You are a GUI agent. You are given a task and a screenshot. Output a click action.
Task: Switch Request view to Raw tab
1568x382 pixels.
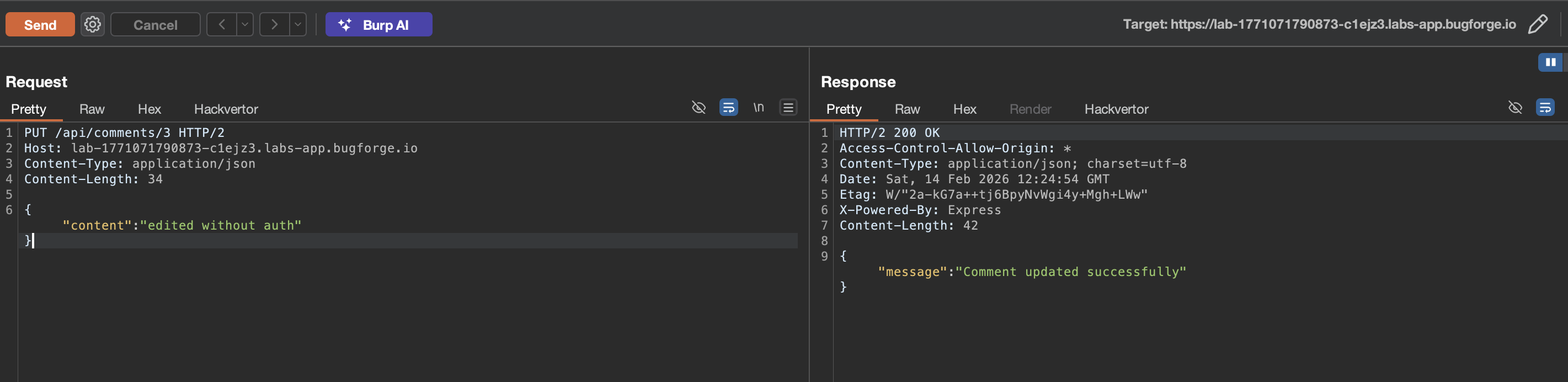92,109
